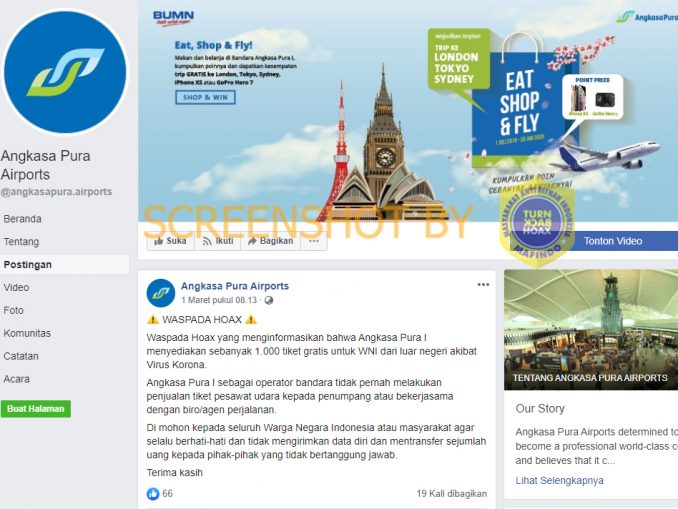Screen dimensions: 678x509
Task: Like the page with Suka button
Action: (x=170, y=241)
